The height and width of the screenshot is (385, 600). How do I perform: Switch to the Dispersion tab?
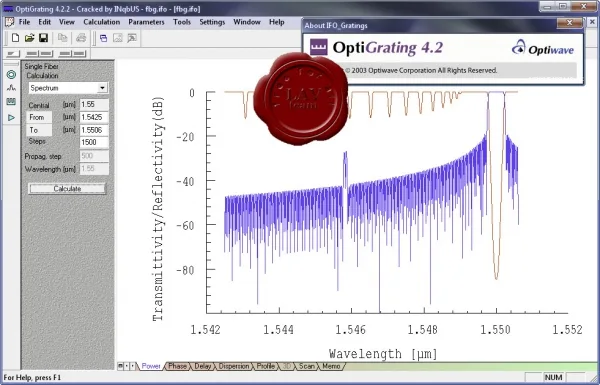pos(233,366)
